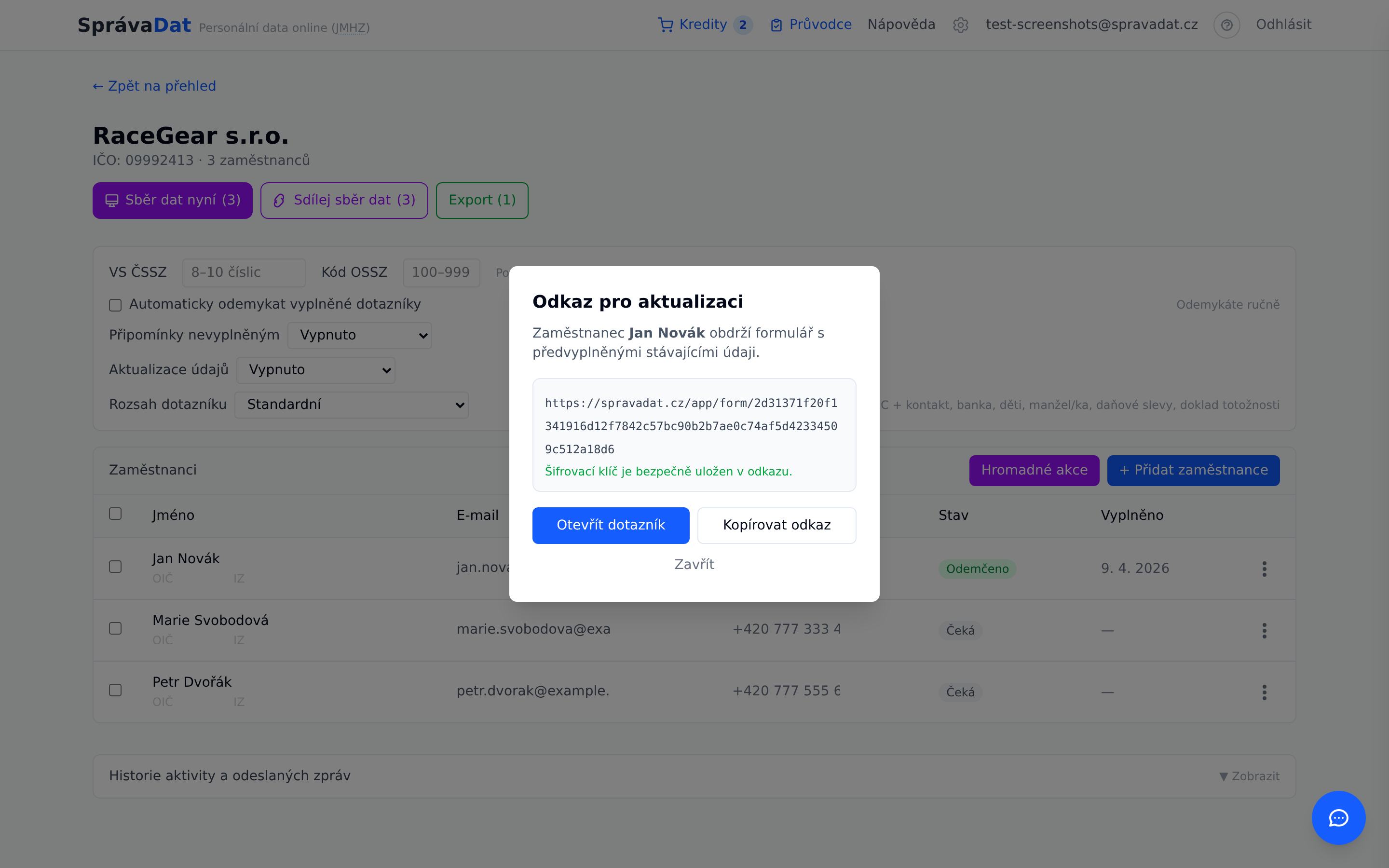Click the SprávaDat logo
Viewport: 1389px width, 868px height.
[x=134, y=25]
